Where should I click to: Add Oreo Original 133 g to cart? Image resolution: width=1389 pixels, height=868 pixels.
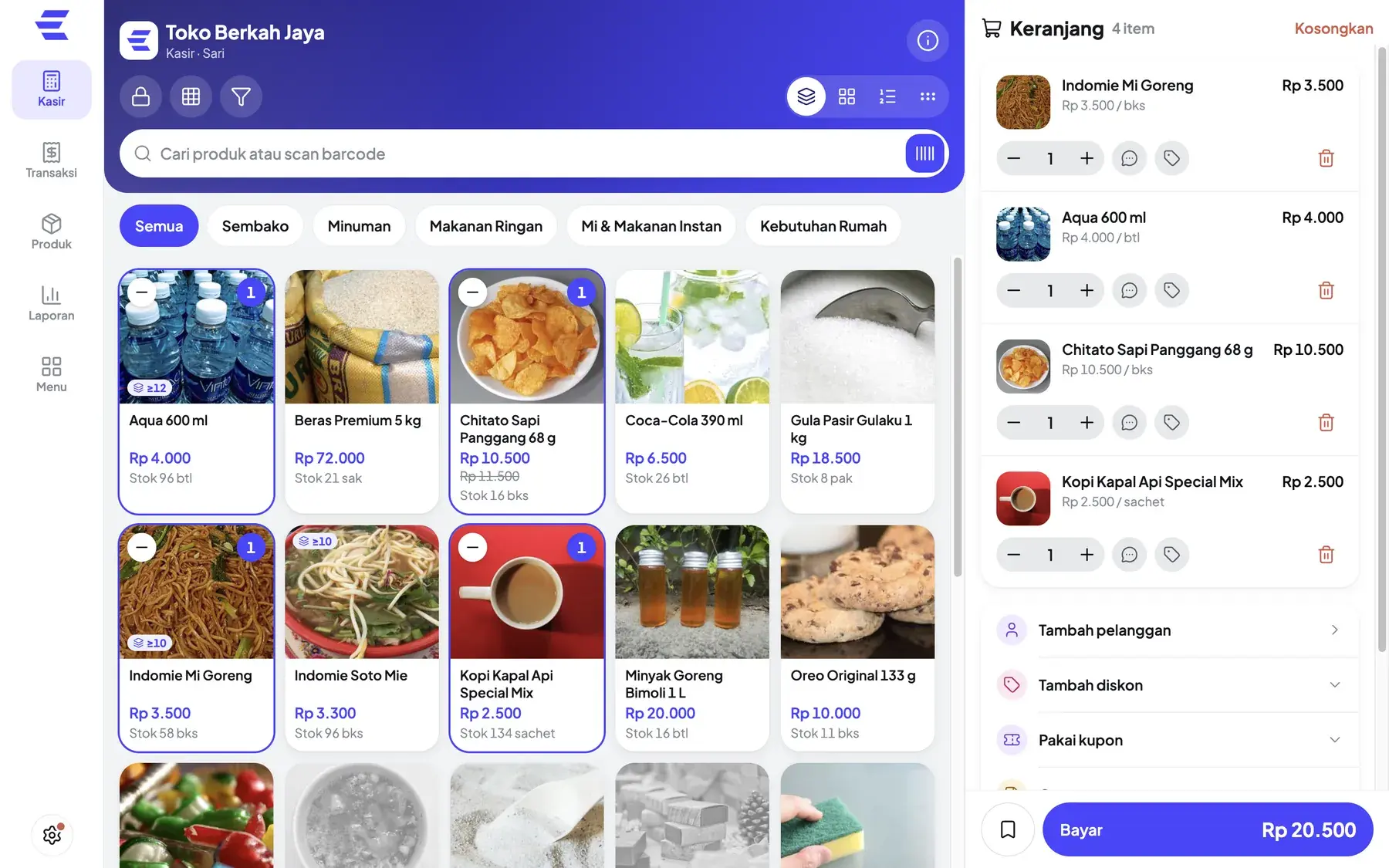[x=857, y=638]
